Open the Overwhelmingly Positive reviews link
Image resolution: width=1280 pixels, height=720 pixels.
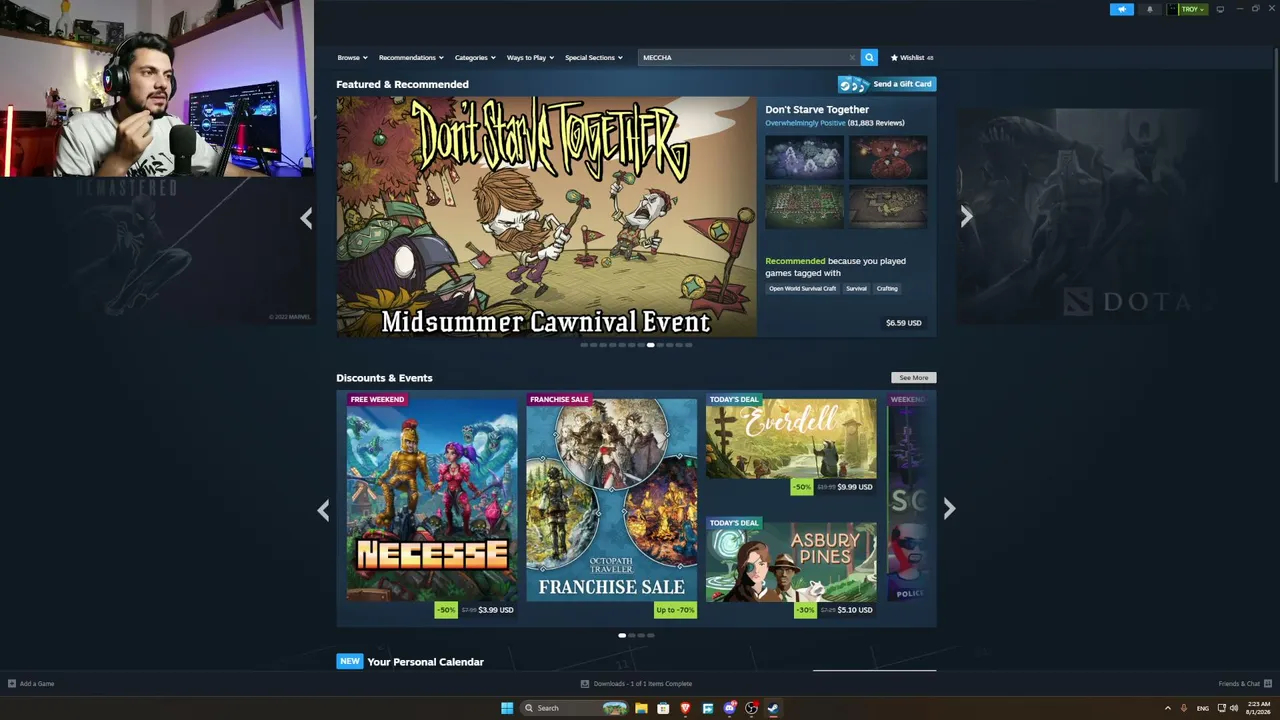pyautogui.click(x=805, y=123)
